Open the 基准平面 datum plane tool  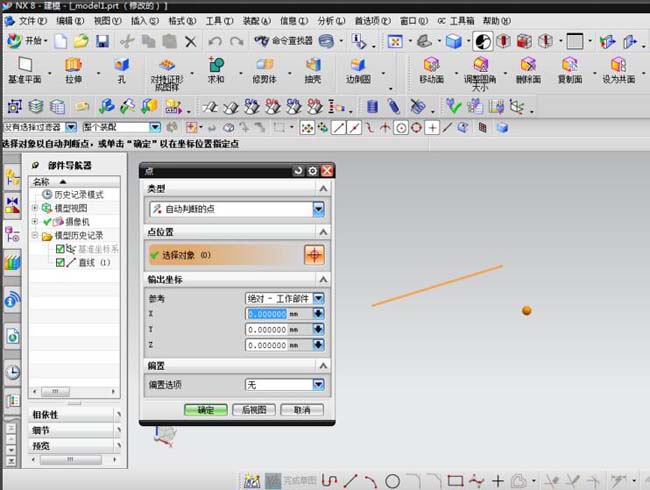pos(23,65)
